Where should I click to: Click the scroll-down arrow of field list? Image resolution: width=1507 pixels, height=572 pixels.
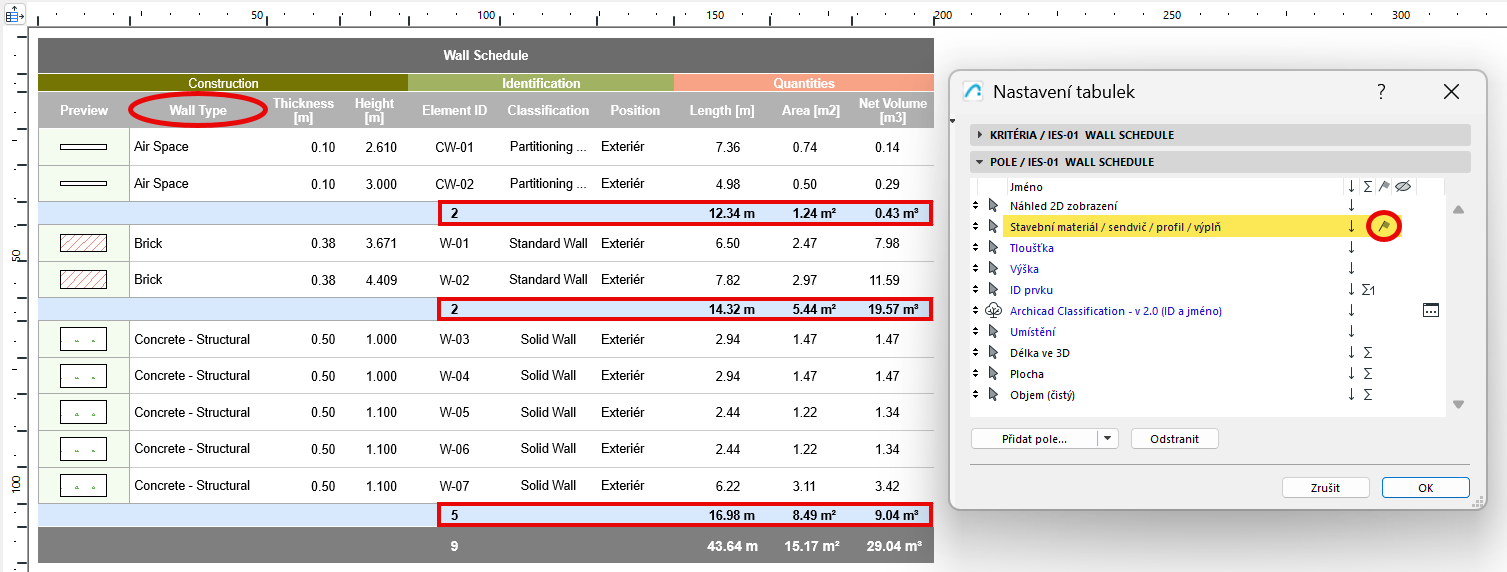point(1458,404)
